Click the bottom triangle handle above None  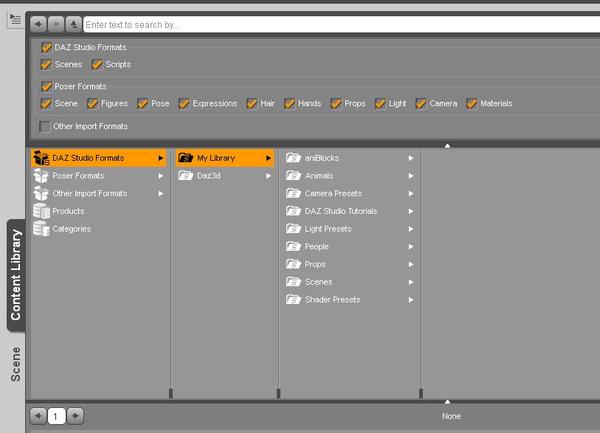click(447, 401)
